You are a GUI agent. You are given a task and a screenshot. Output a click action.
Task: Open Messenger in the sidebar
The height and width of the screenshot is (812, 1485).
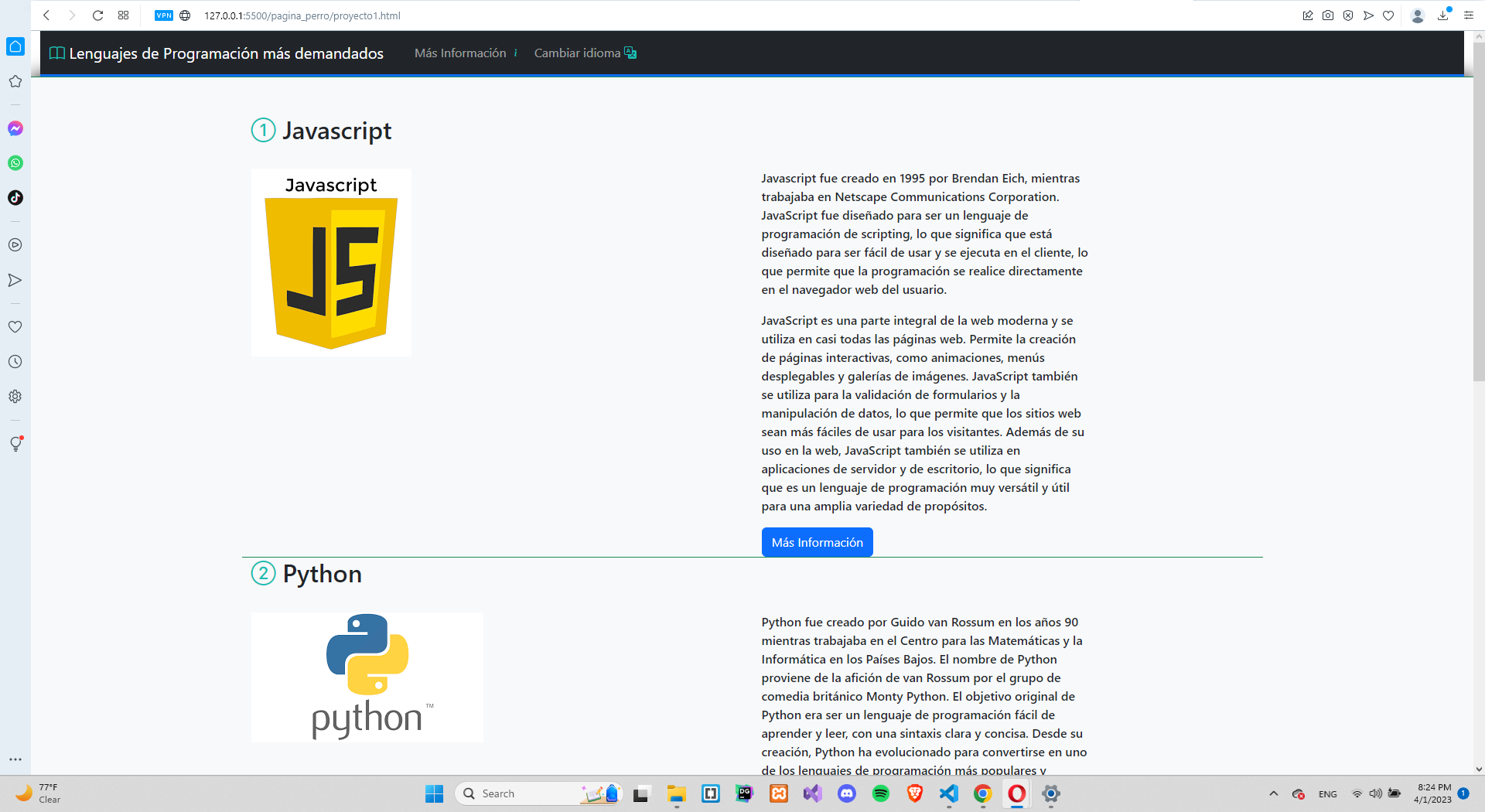coord(15,128)
